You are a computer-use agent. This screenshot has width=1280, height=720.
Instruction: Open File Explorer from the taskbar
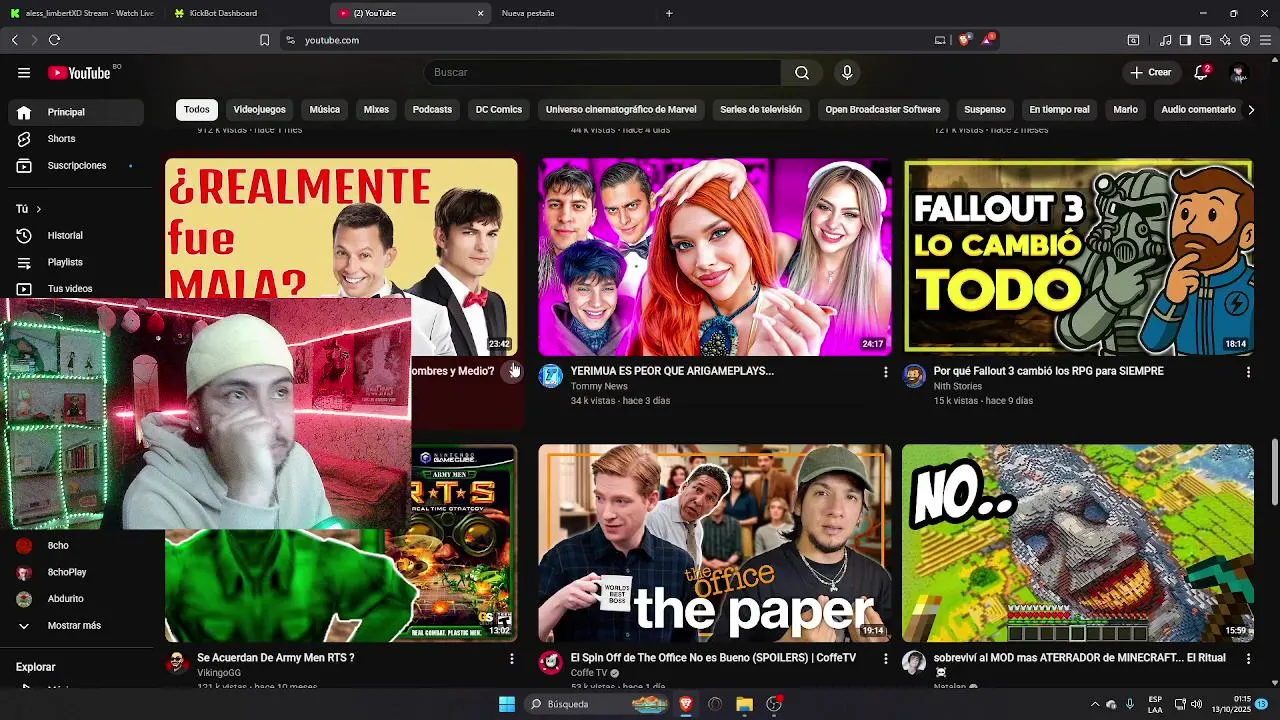[744, 704]
